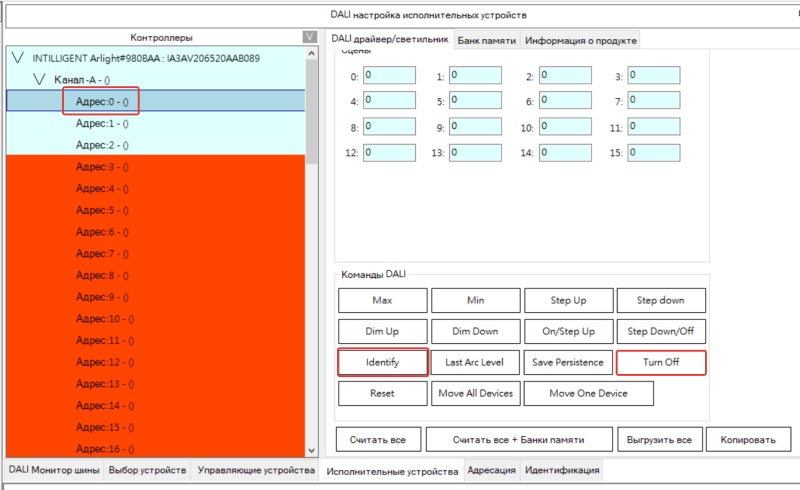Select Адрес:9 row

click(156, 297)
